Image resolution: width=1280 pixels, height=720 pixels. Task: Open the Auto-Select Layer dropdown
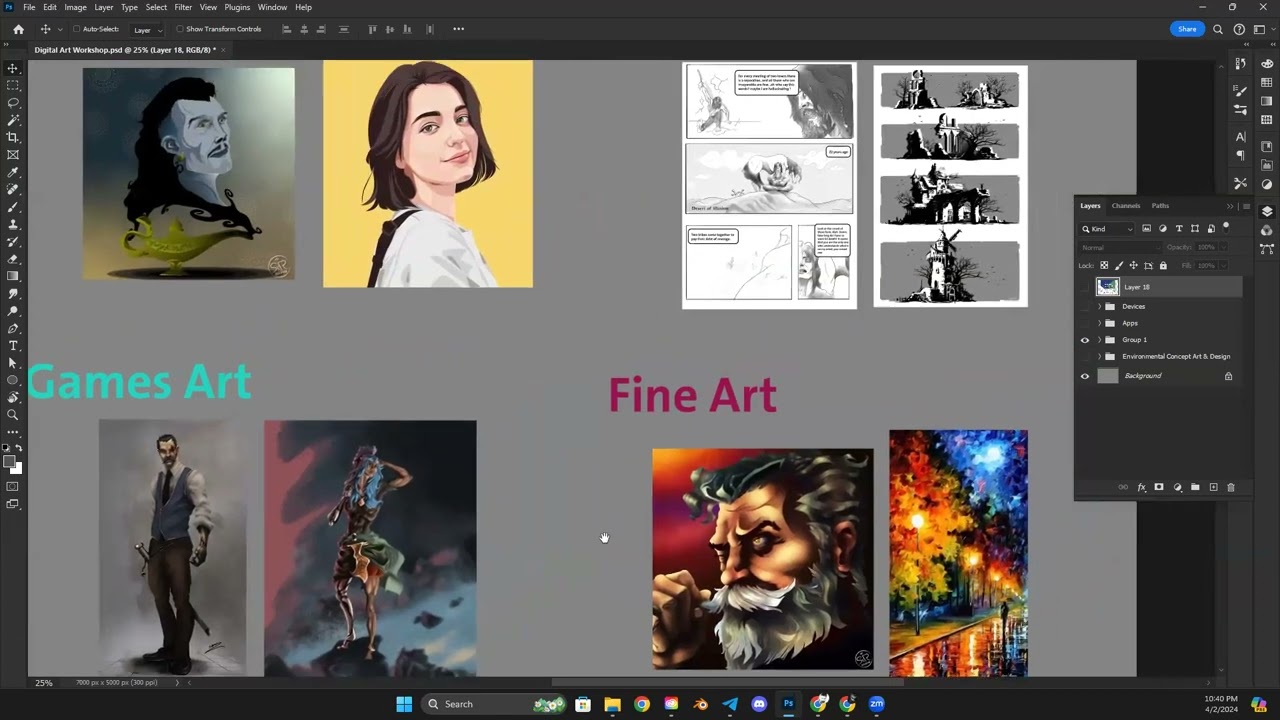coord(148,29)
